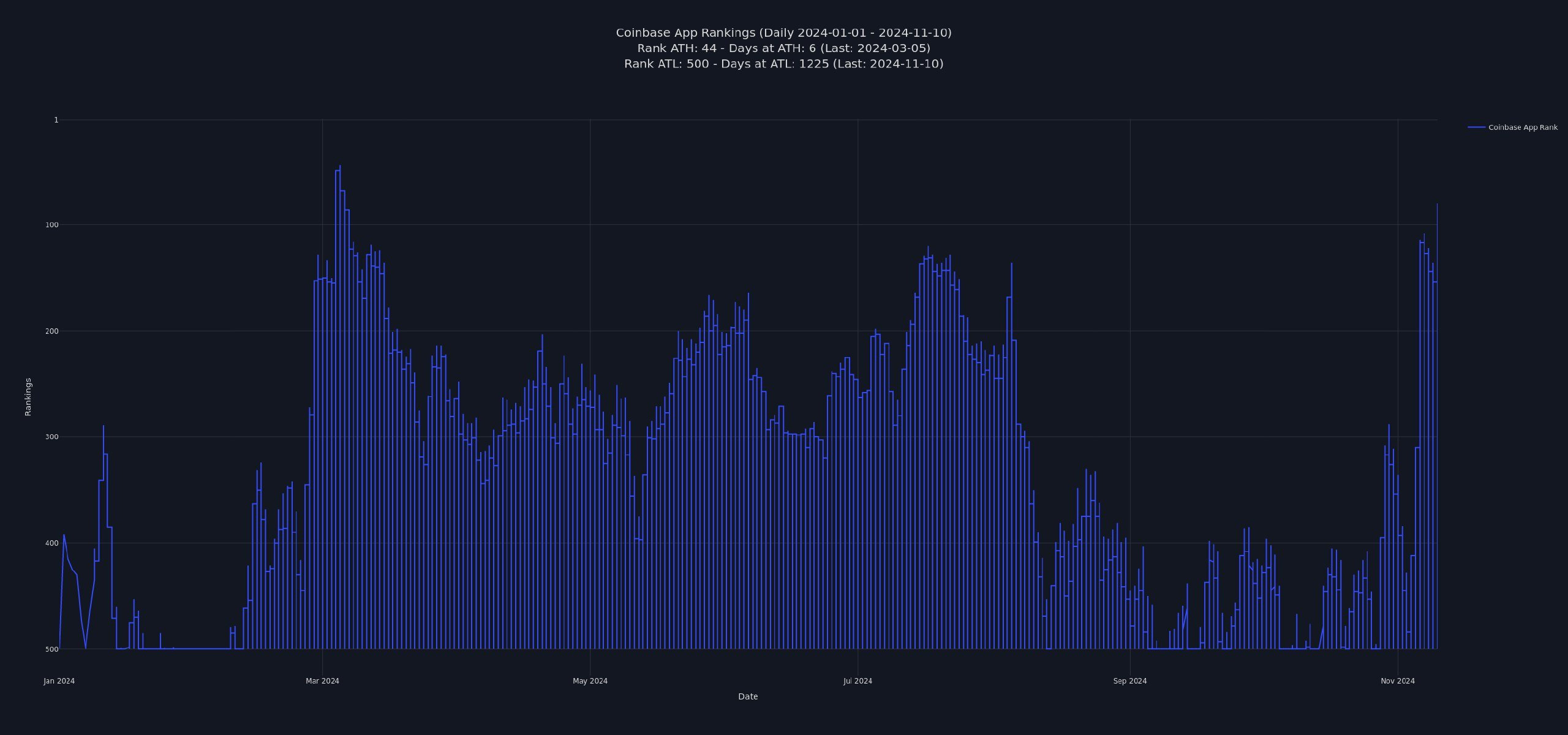Click the 'Rank ATH: 44' subtitle line

(x=783, y=48)
